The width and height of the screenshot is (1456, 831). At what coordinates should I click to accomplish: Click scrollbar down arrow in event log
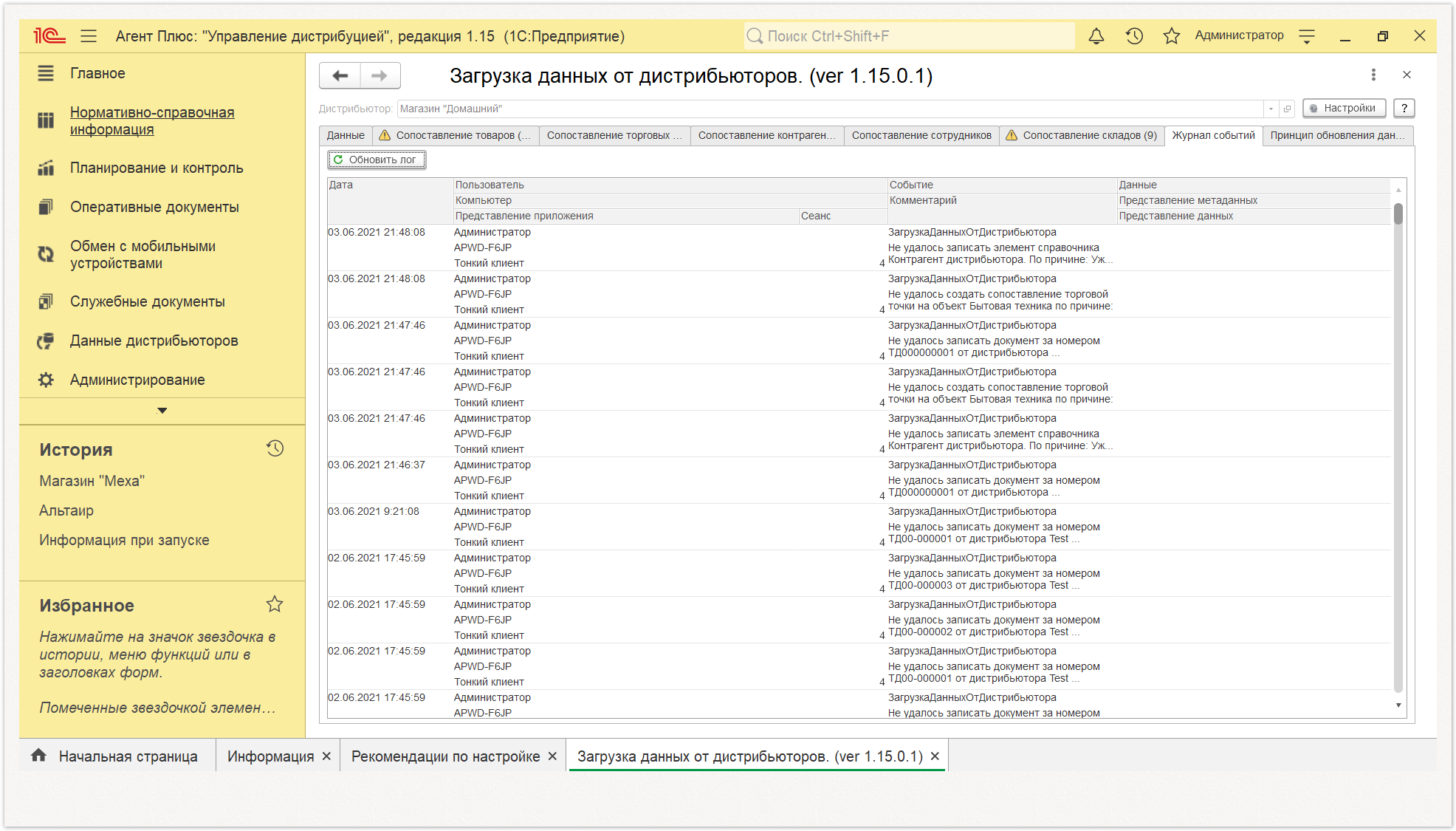[x=1398, y=705]
